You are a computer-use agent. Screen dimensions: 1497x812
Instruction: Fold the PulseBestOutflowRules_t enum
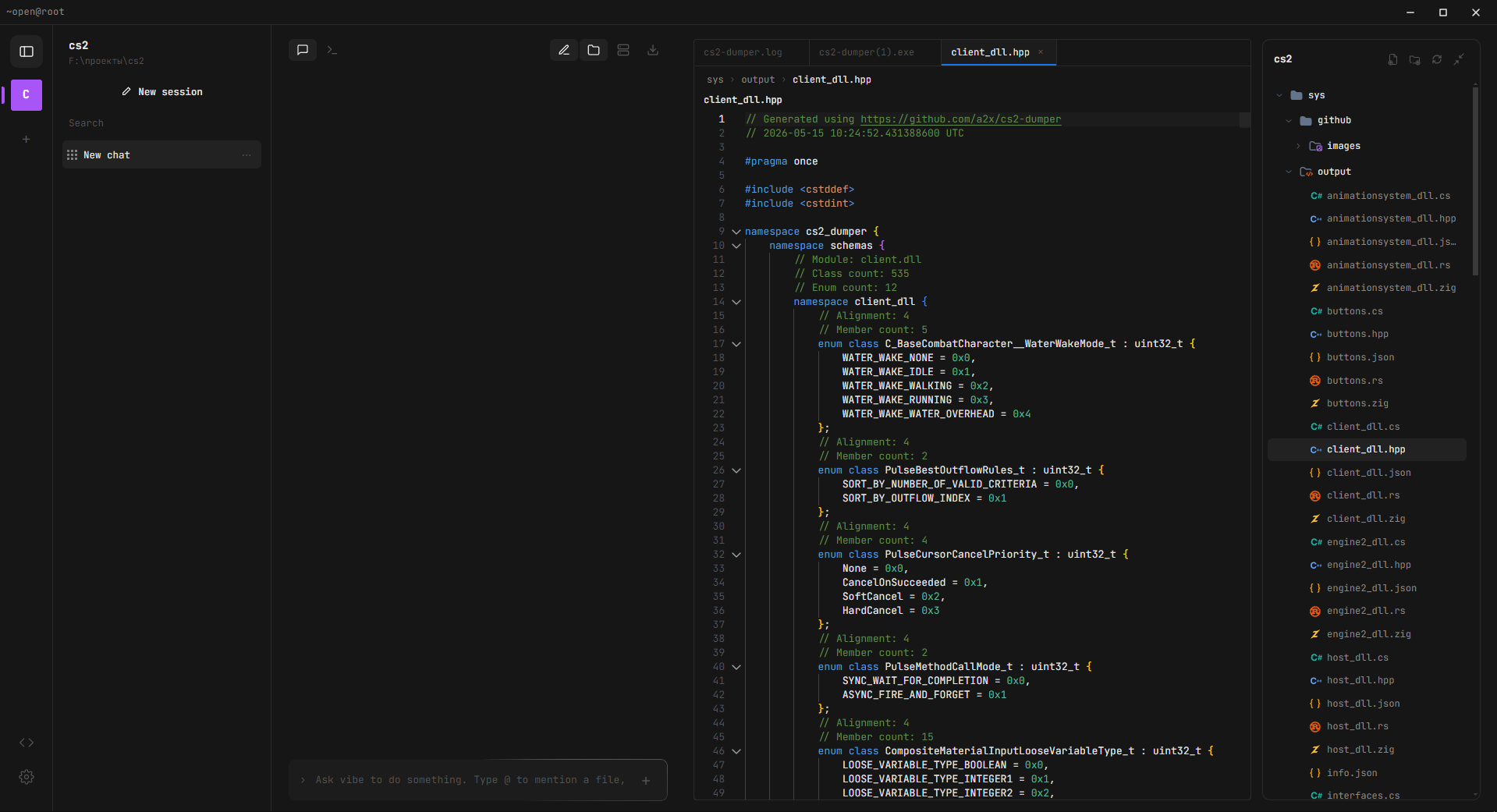point(736,470)
